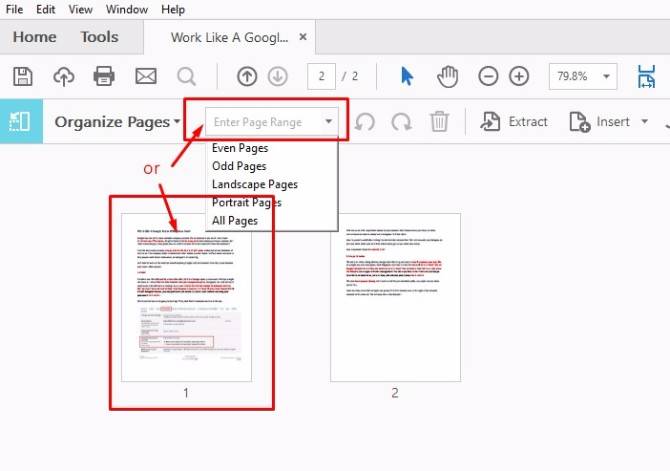Screen dimensions: 670x471
Task: Click the Extract pages button
Action: point(514,122)
